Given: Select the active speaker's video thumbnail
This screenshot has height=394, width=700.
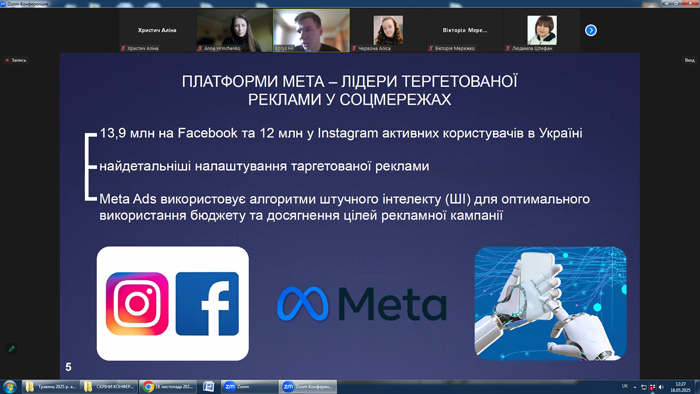Looking at the screenshot, I should pyautogui.click(x=311, y=30).
